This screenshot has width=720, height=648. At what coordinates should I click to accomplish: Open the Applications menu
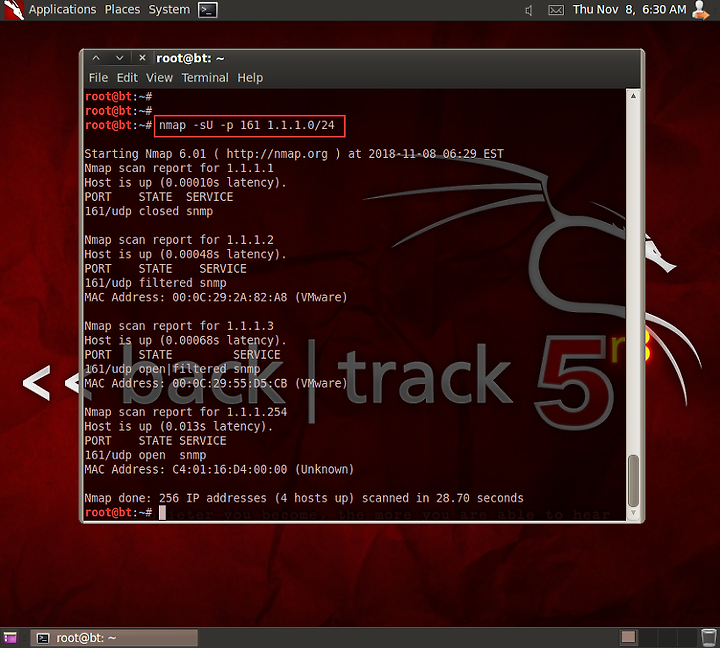(62, 9)
